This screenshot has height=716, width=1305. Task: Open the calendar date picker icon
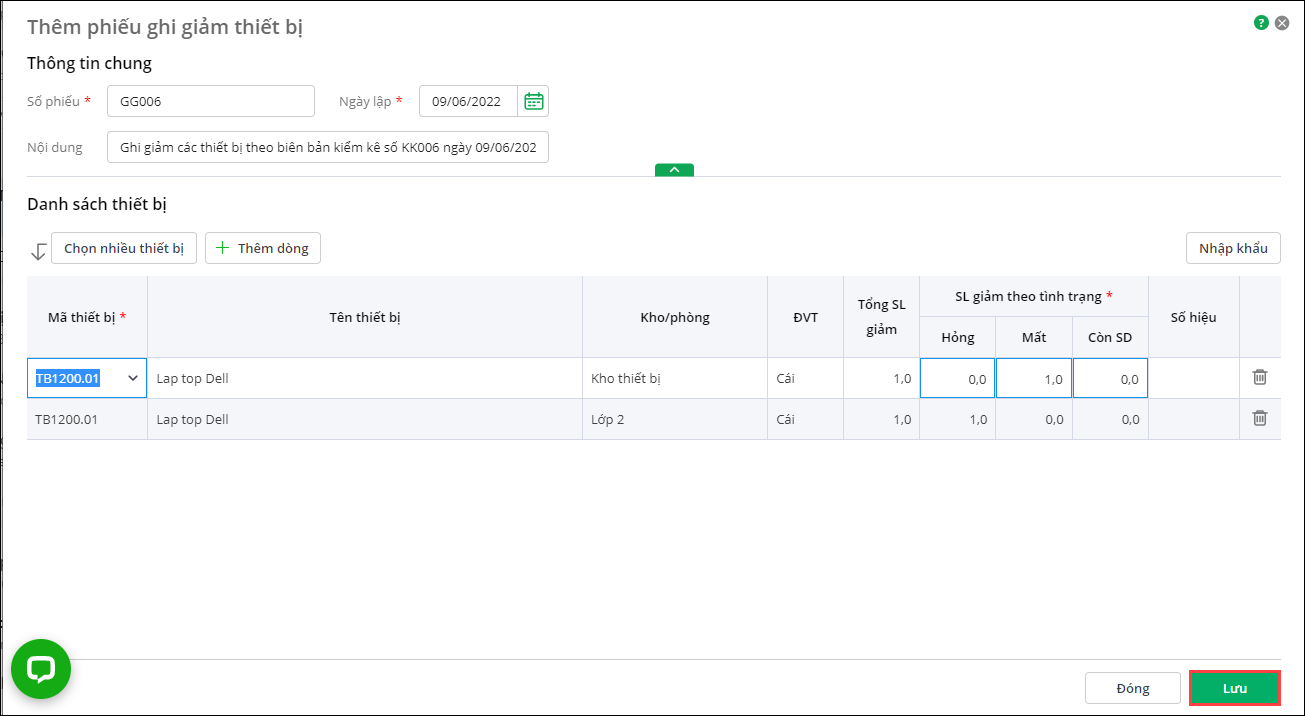pos(534,101)
